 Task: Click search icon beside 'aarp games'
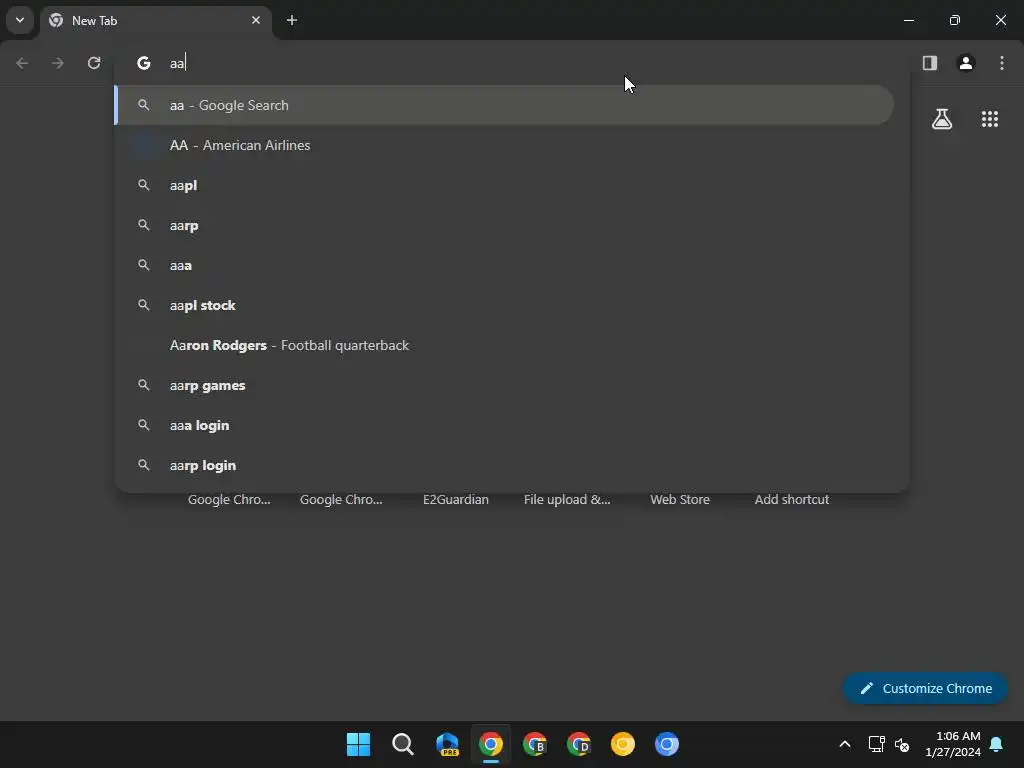pos(144,385)
